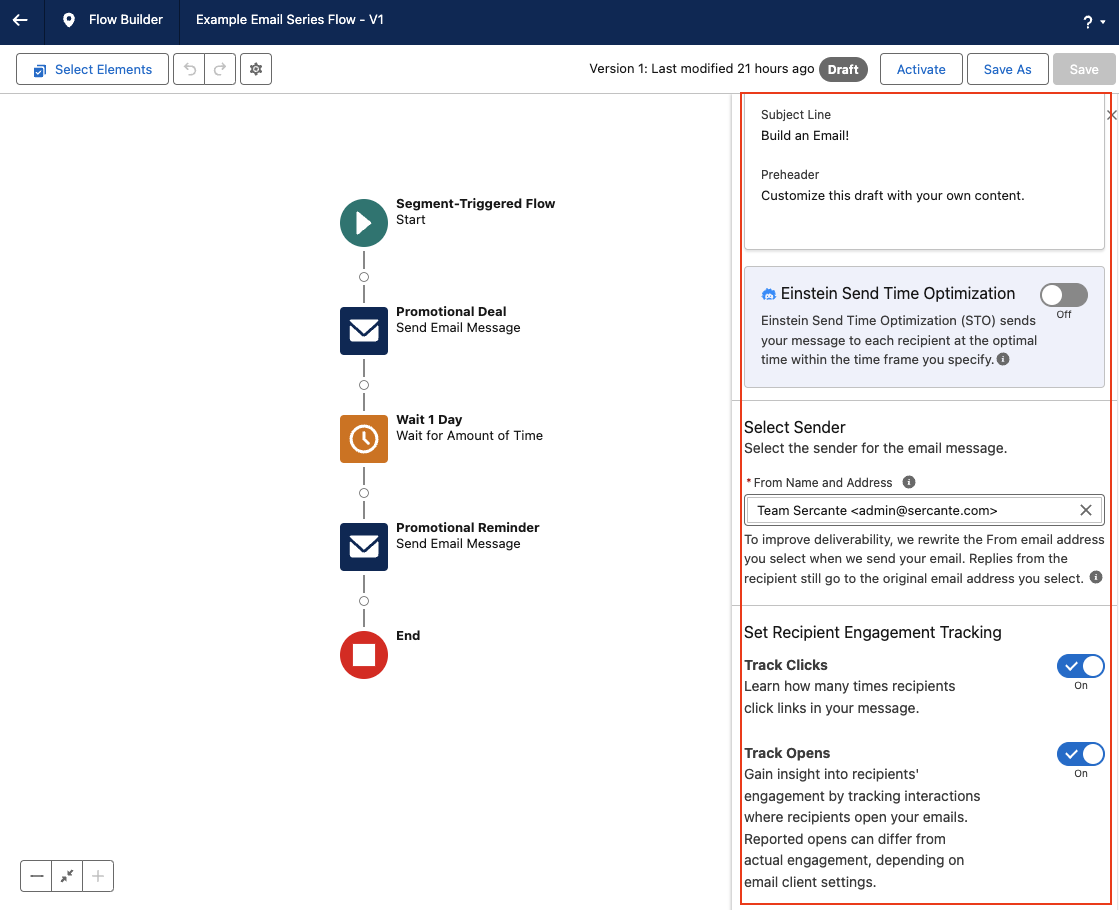Open flow settings gear icon

point(256,69)
